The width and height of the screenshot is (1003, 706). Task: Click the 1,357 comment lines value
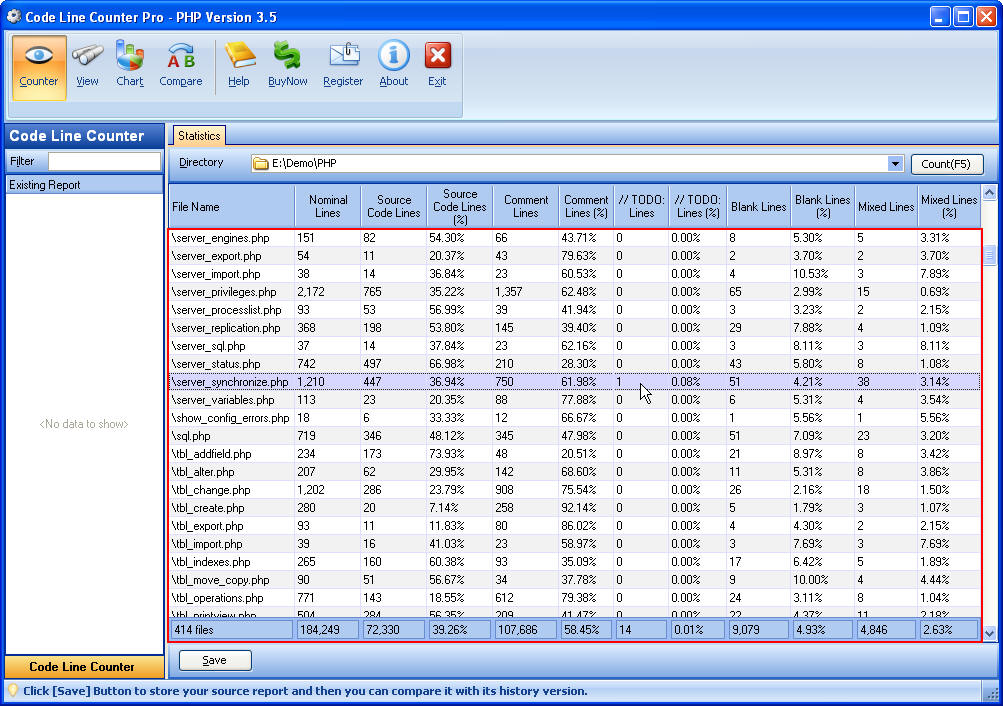click(509, 292)
